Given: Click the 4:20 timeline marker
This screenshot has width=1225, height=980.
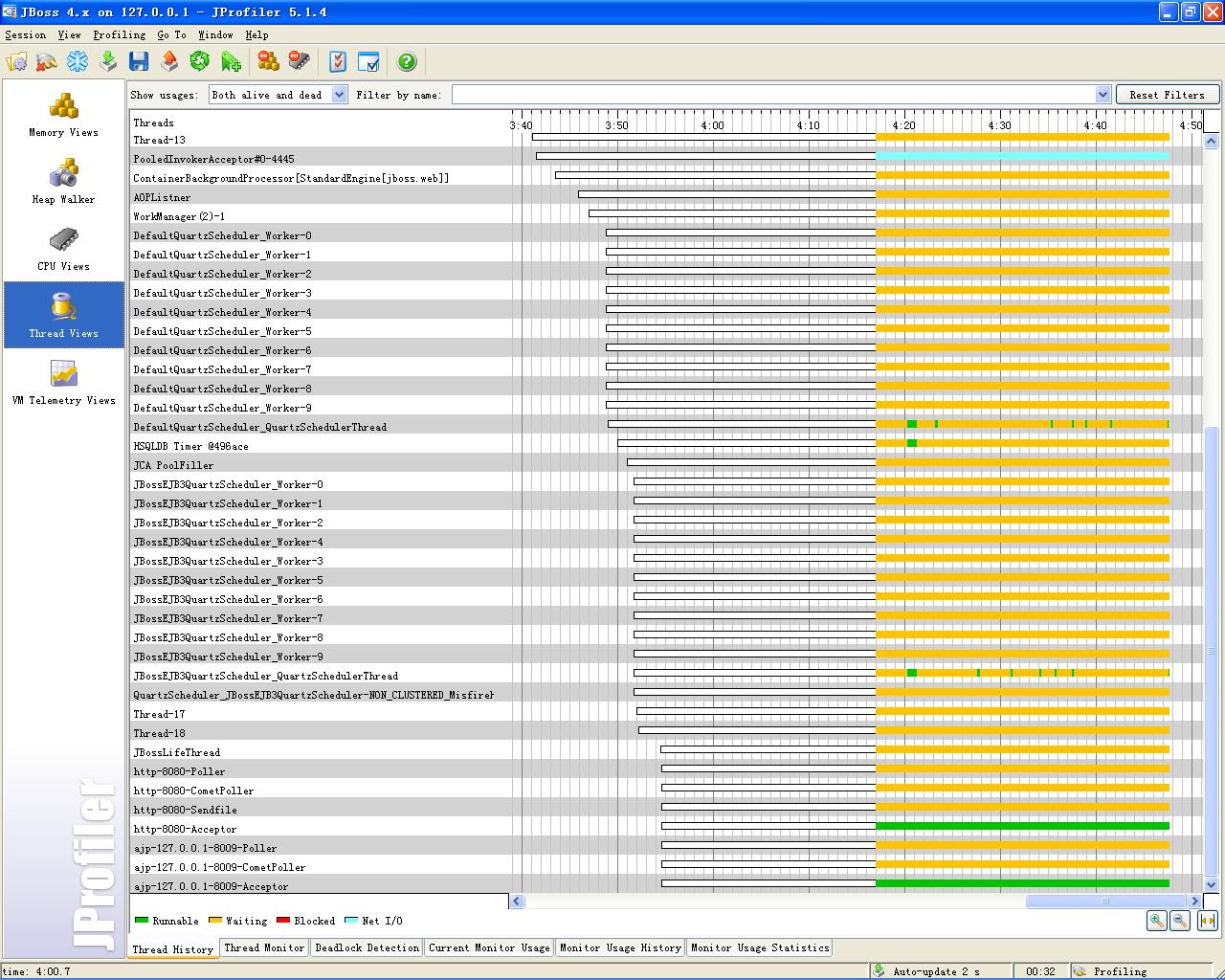Looking at the screenshot, I should (903, 125).
